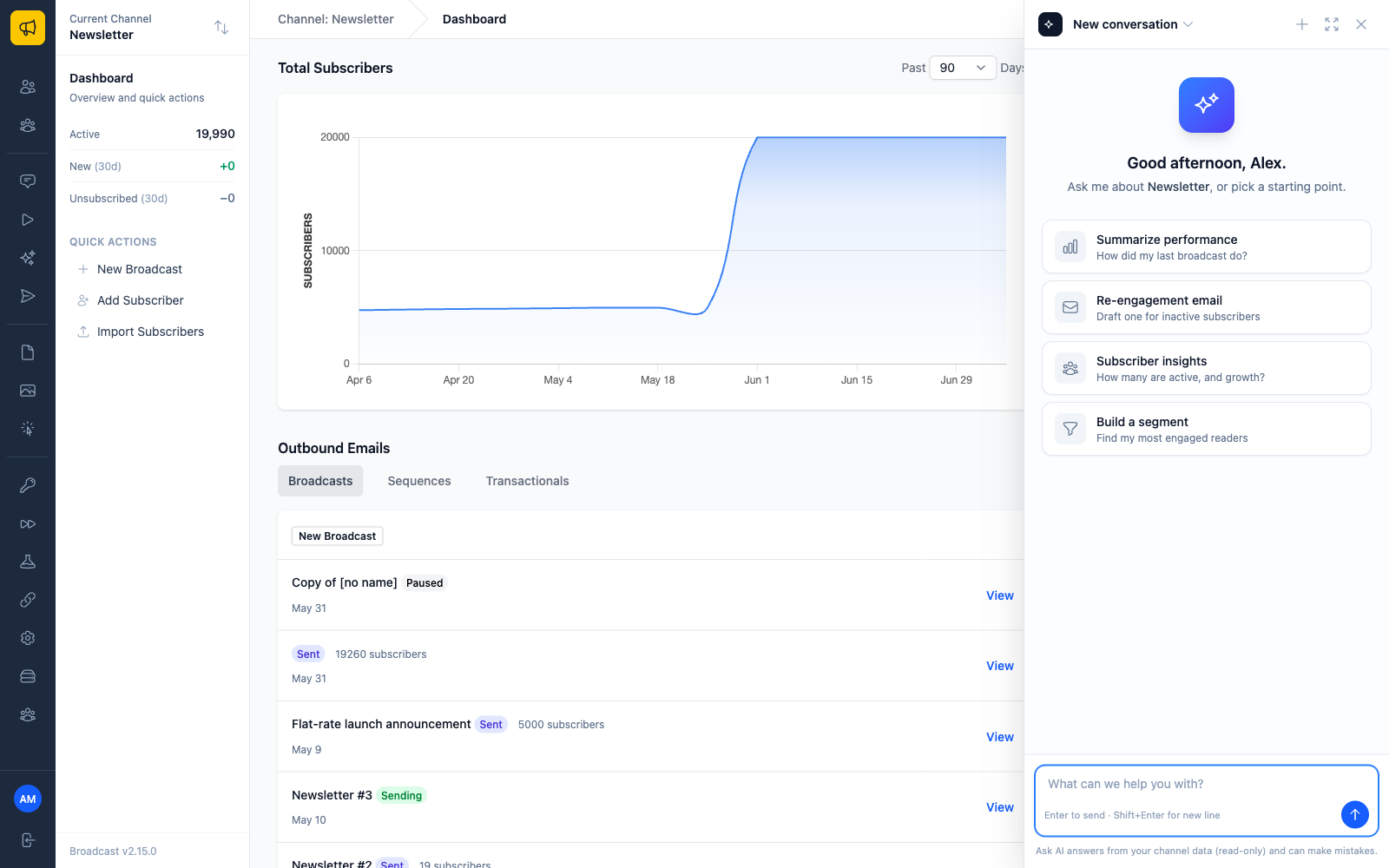Image resolution: width=1389 pixels, height=868 pixels.
Task: Click the Channel: Newsletter breadcrumb
Action: pyautogui.click(x=336, y=19)
